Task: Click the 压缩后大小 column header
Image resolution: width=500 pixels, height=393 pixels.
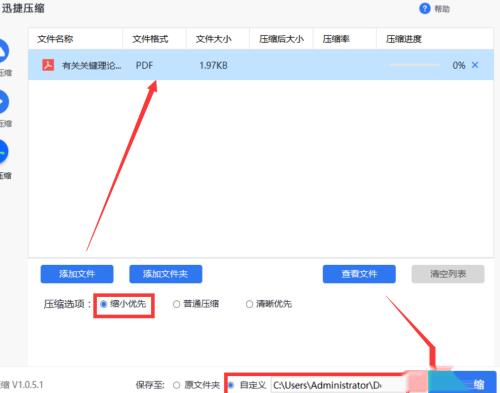Action: 281,39
